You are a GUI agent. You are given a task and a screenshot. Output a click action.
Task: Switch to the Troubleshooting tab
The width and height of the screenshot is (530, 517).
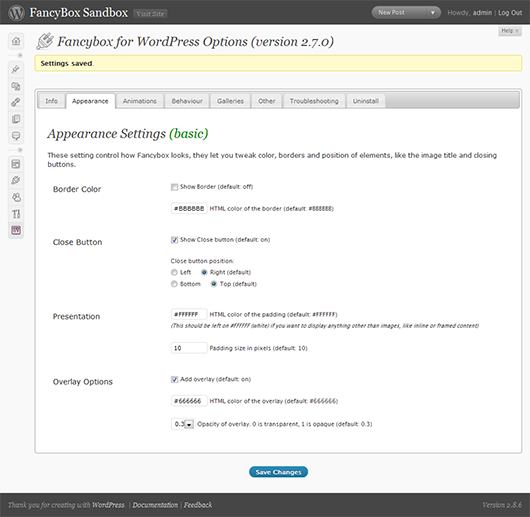314,101
